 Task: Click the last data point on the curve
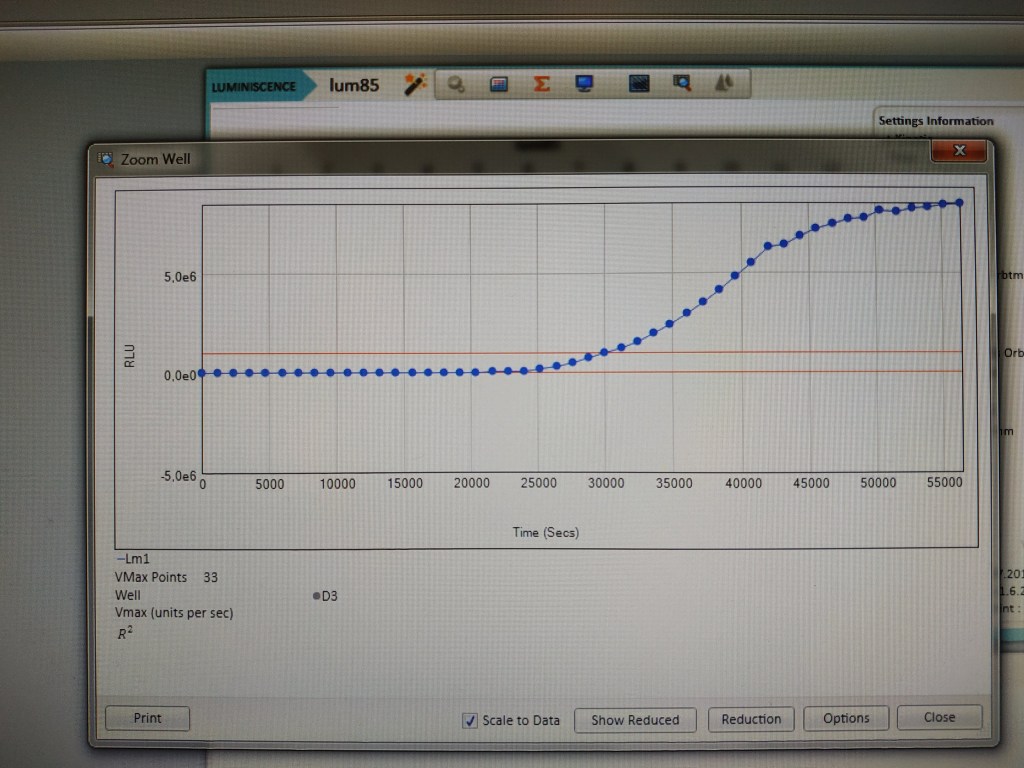pos(959,203)
